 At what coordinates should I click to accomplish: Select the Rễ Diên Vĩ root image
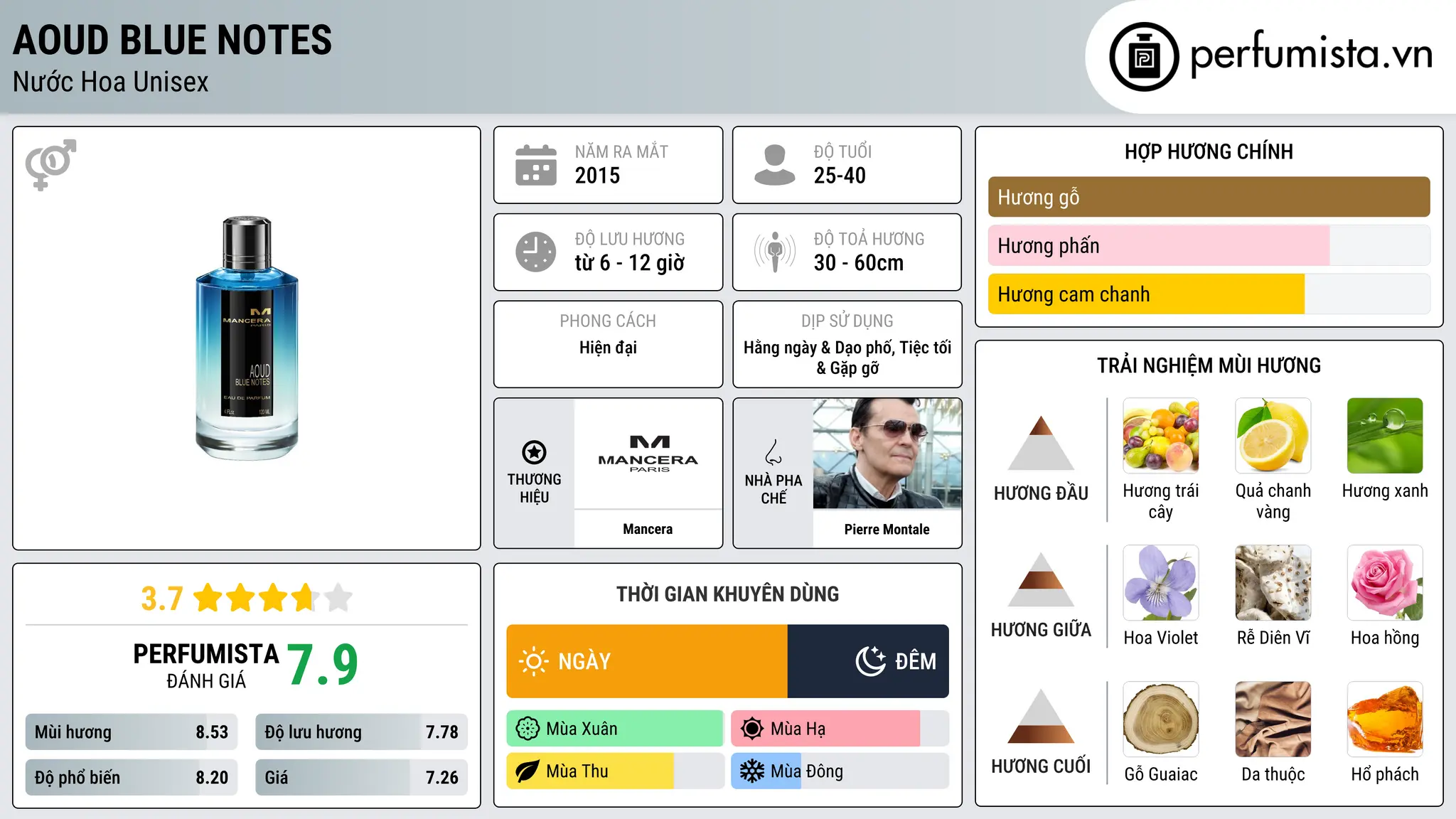(x=1273, y=583)
